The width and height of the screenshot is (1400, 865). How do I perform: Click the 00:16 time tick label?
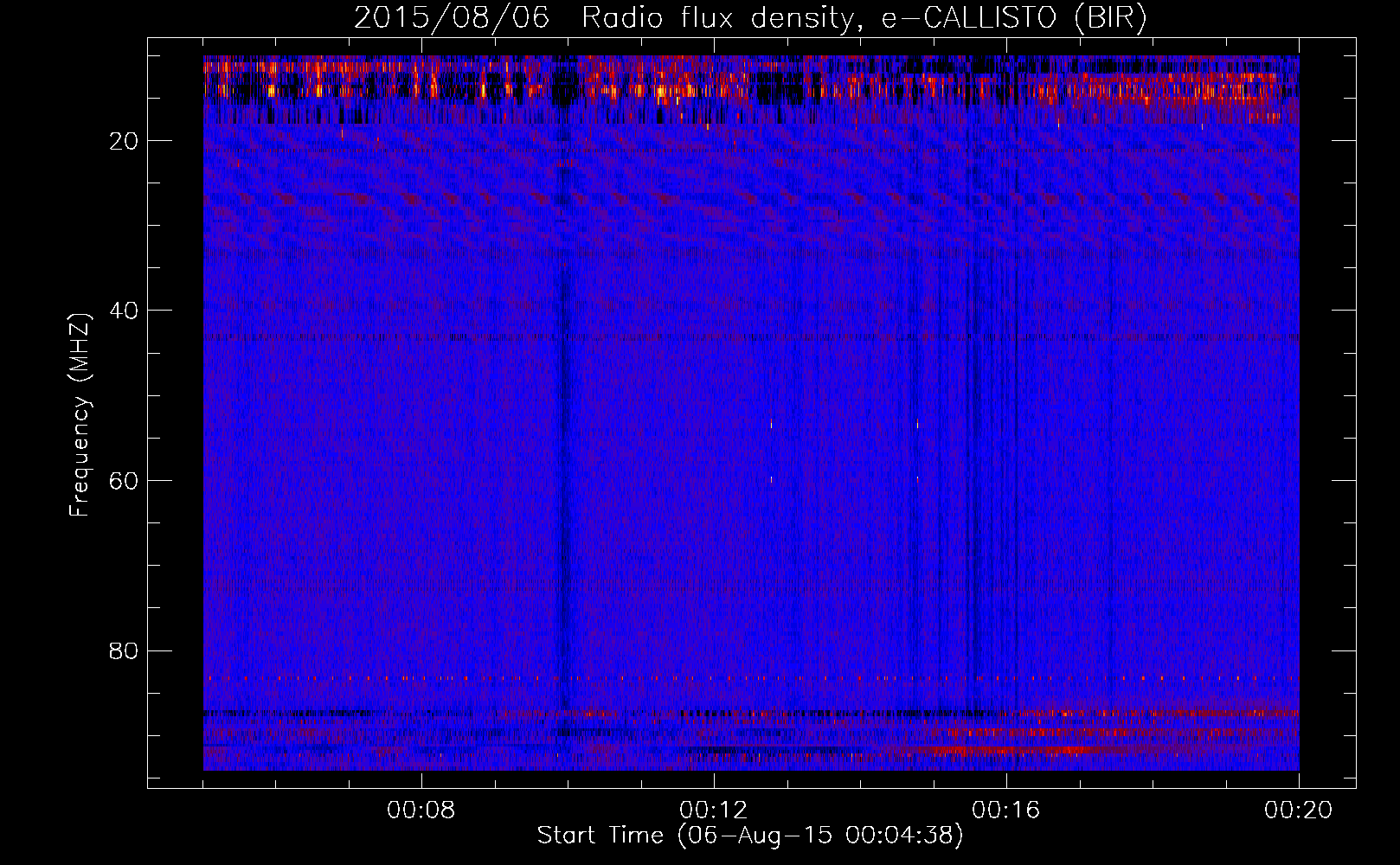pos(1006,811)
